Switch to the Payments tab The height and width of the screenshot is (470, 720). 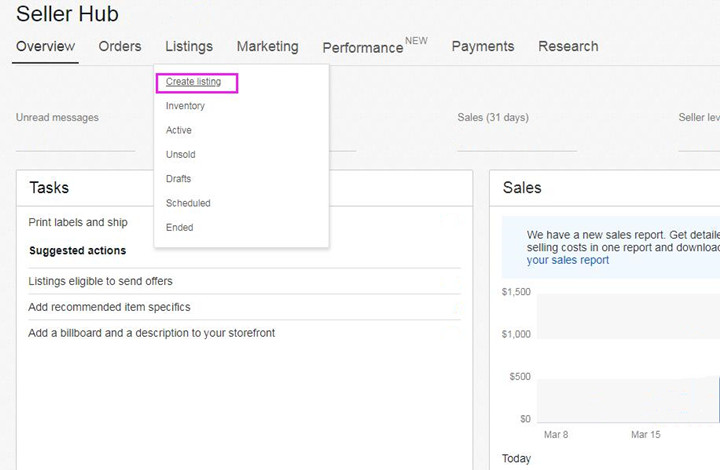[482, 47]
